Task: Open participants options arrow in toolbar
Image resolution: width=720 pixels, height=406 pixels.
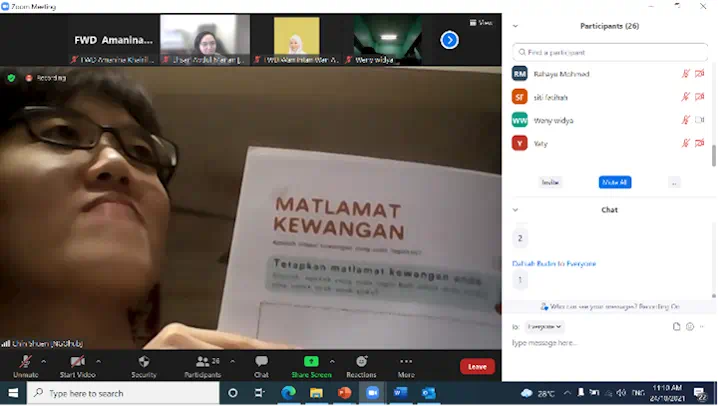Action: (x=233, y=362)
